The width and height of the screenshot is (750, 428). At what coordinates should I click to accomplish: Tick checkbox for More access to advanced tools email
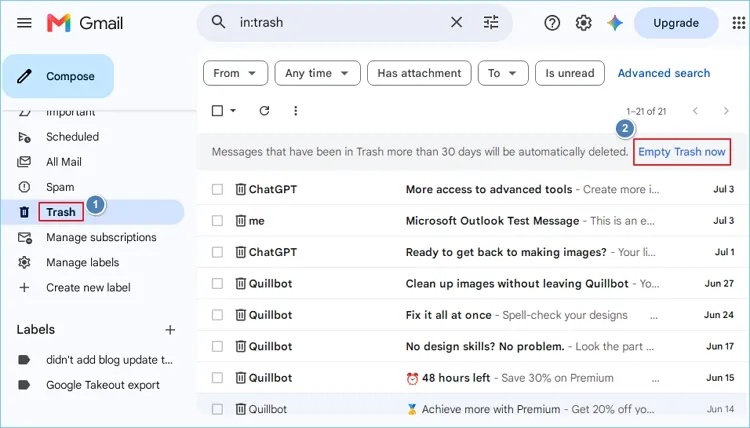217,189
